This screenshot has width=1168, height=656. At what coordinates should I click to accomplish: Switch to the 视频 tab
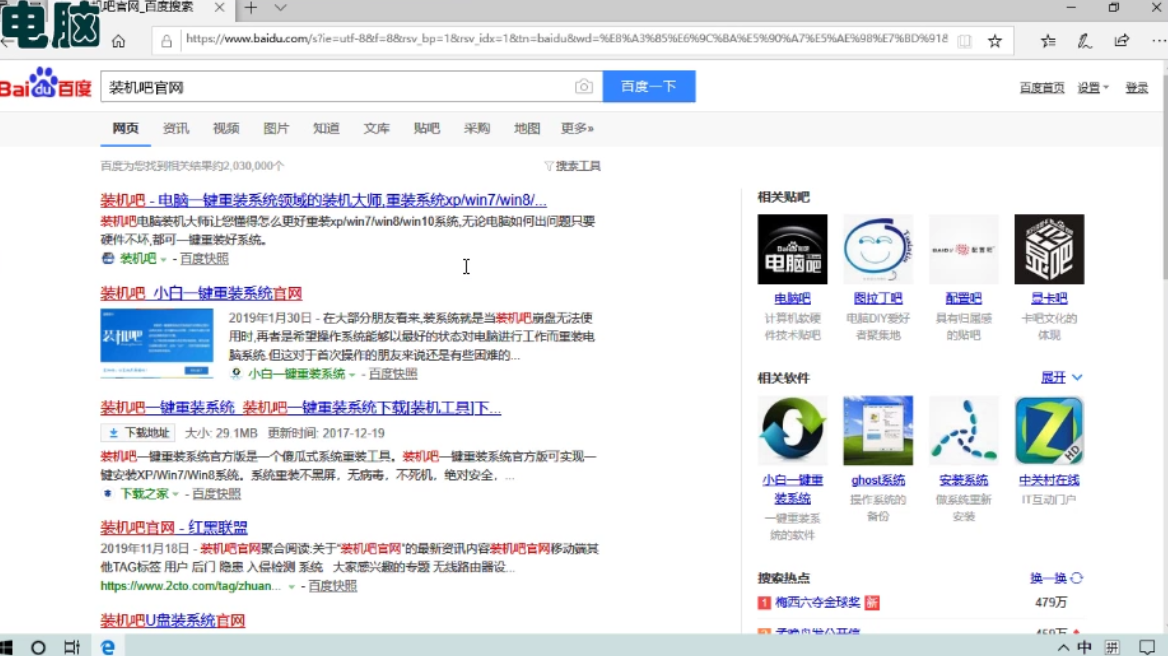[x=226, y=128]
